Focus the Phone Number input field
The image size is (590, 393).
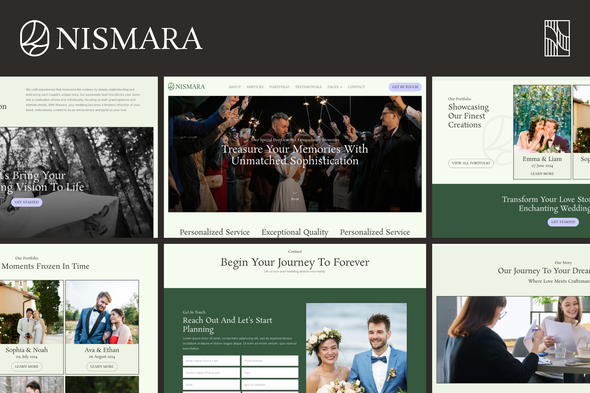point(270,361)
